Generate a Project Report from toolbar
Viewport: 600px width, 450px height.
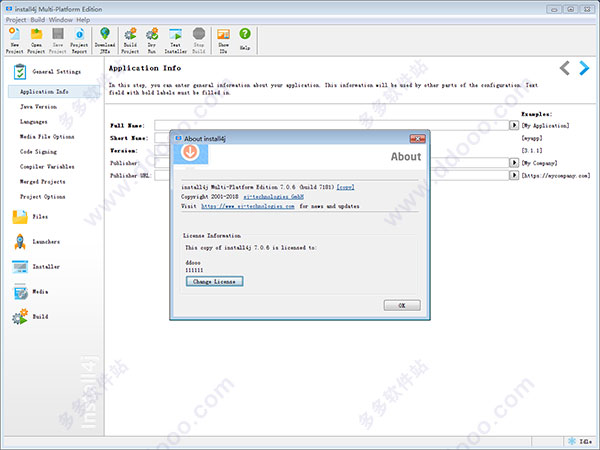click(x=79, y=40)
